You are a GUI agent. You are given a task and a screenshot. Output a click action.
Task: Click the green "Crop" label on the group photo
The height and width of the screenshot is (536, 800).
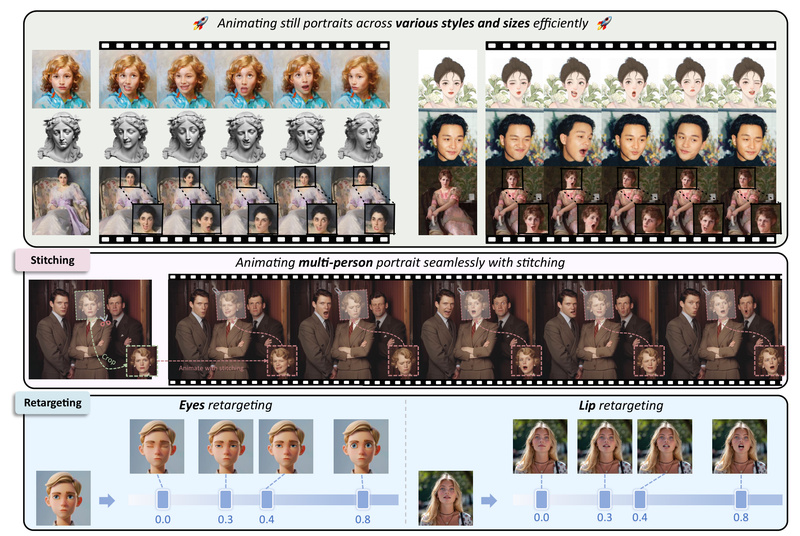[x=109, y=360]
